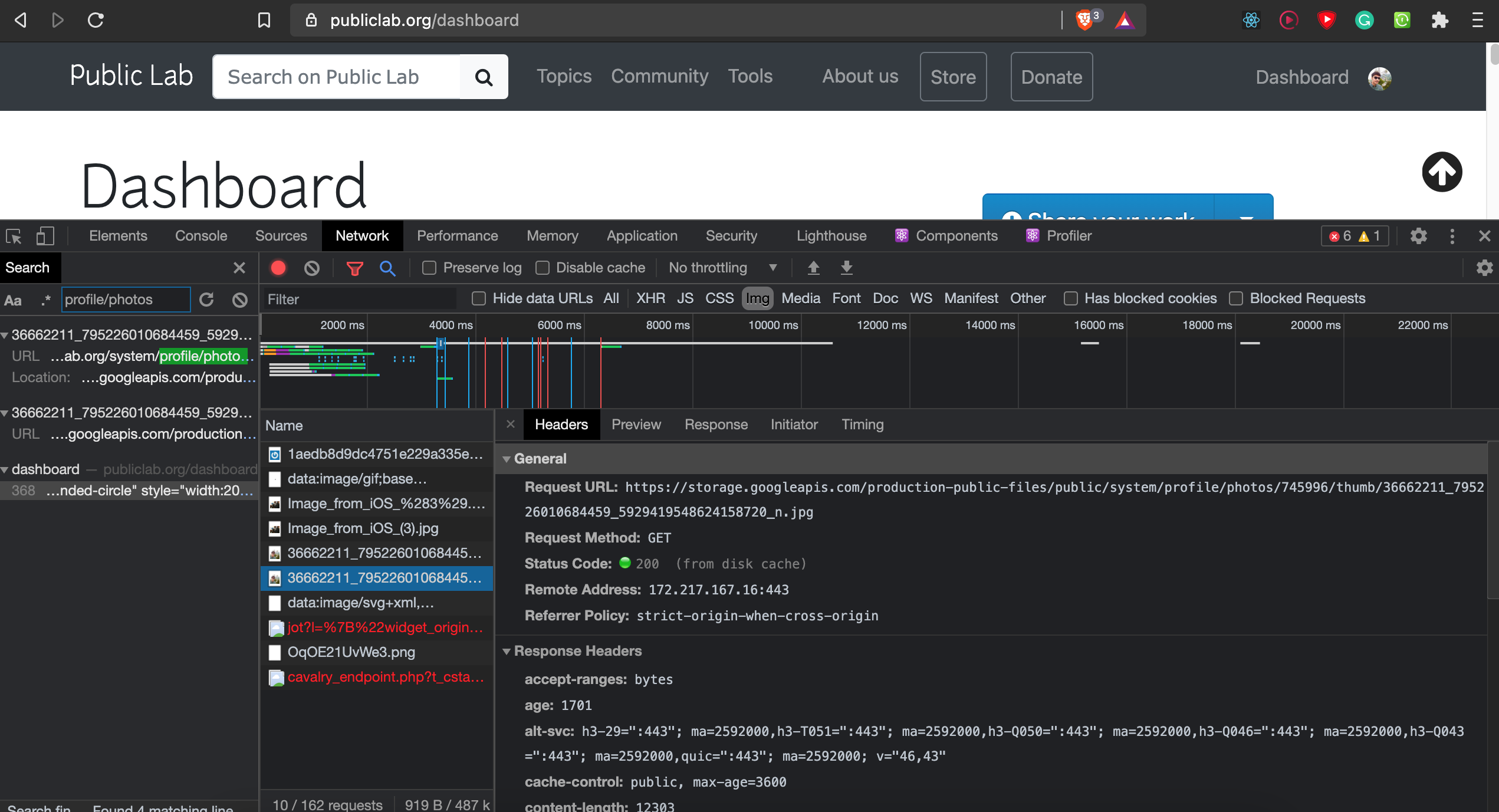The image size is (1499, 812).
Task: Tick the Hide data URLs checkbox
Action: coord(479,298)
